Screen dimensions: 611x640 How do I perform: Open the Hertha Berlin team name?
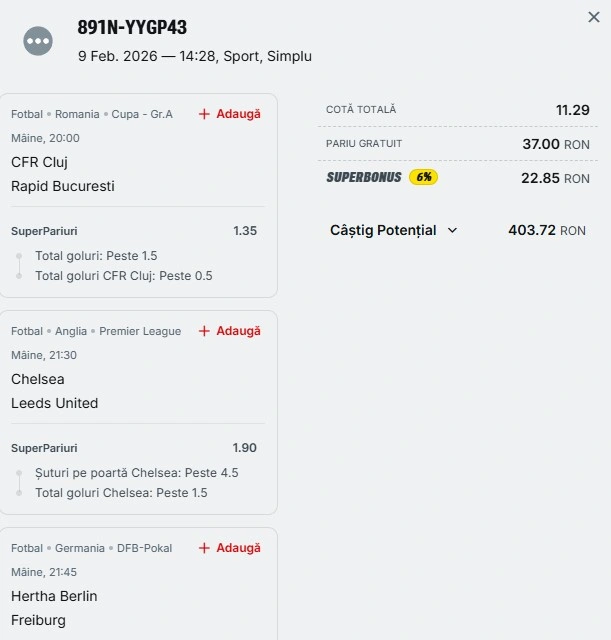54,596
